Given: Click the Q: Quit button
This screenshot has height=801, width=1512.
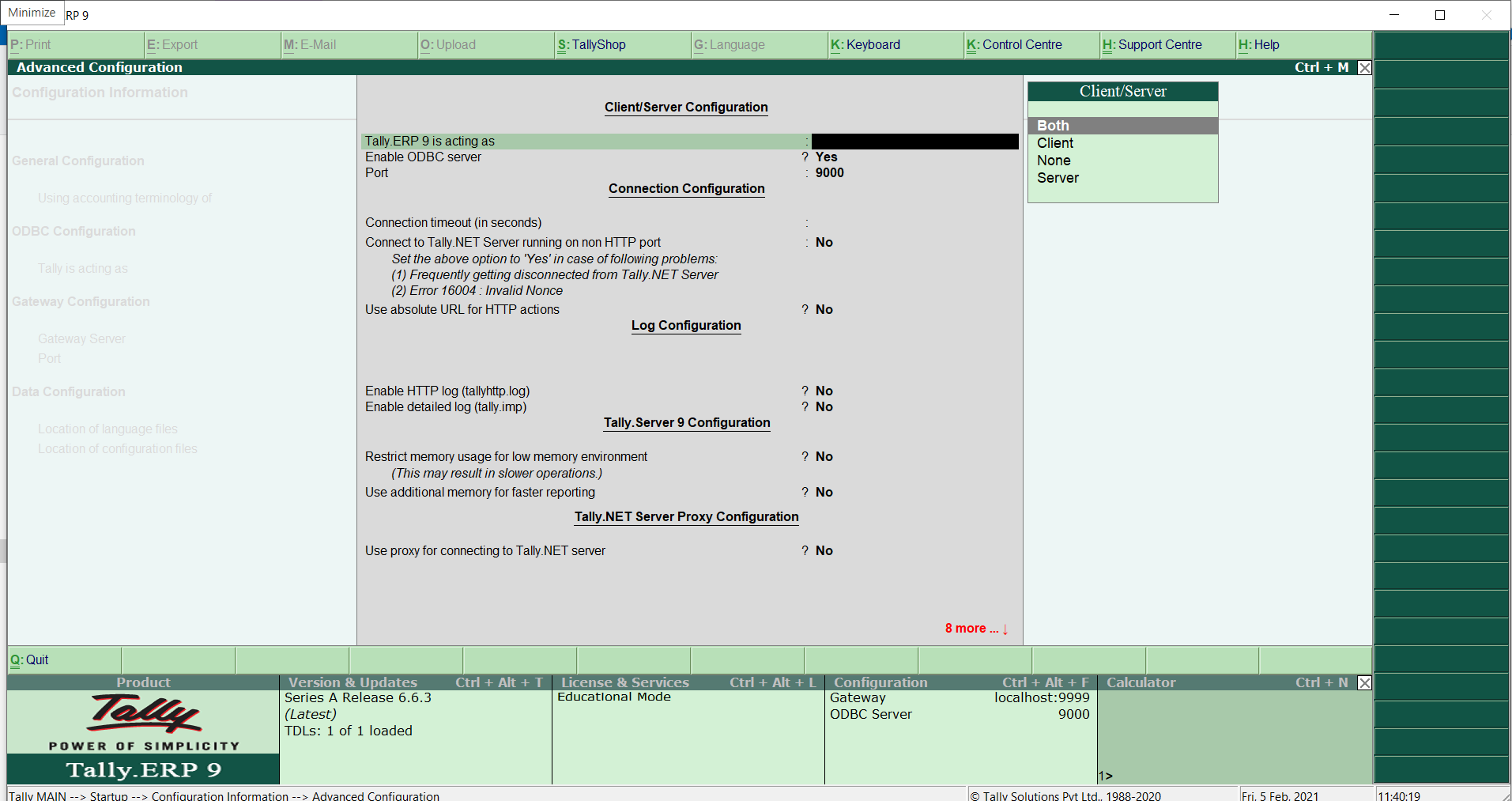Looking at the screenshot, I should (64, 660).
